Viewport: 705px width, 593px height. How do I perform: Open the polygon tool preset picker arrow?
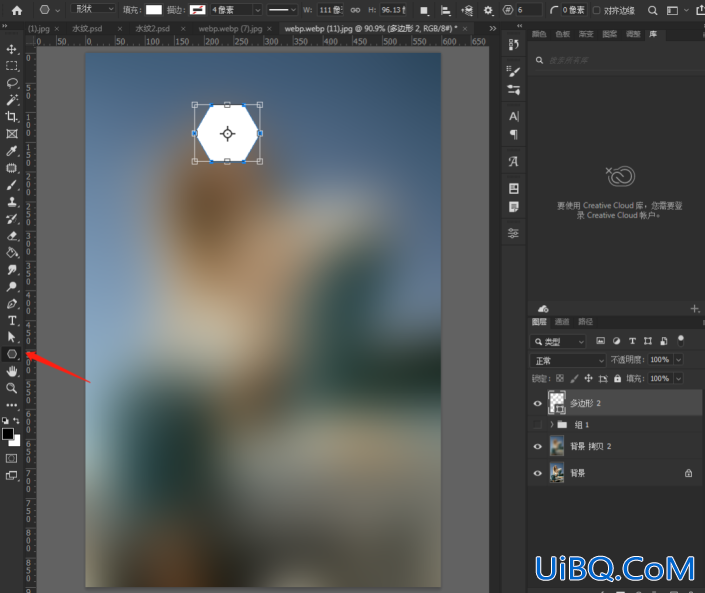(58, 10)
